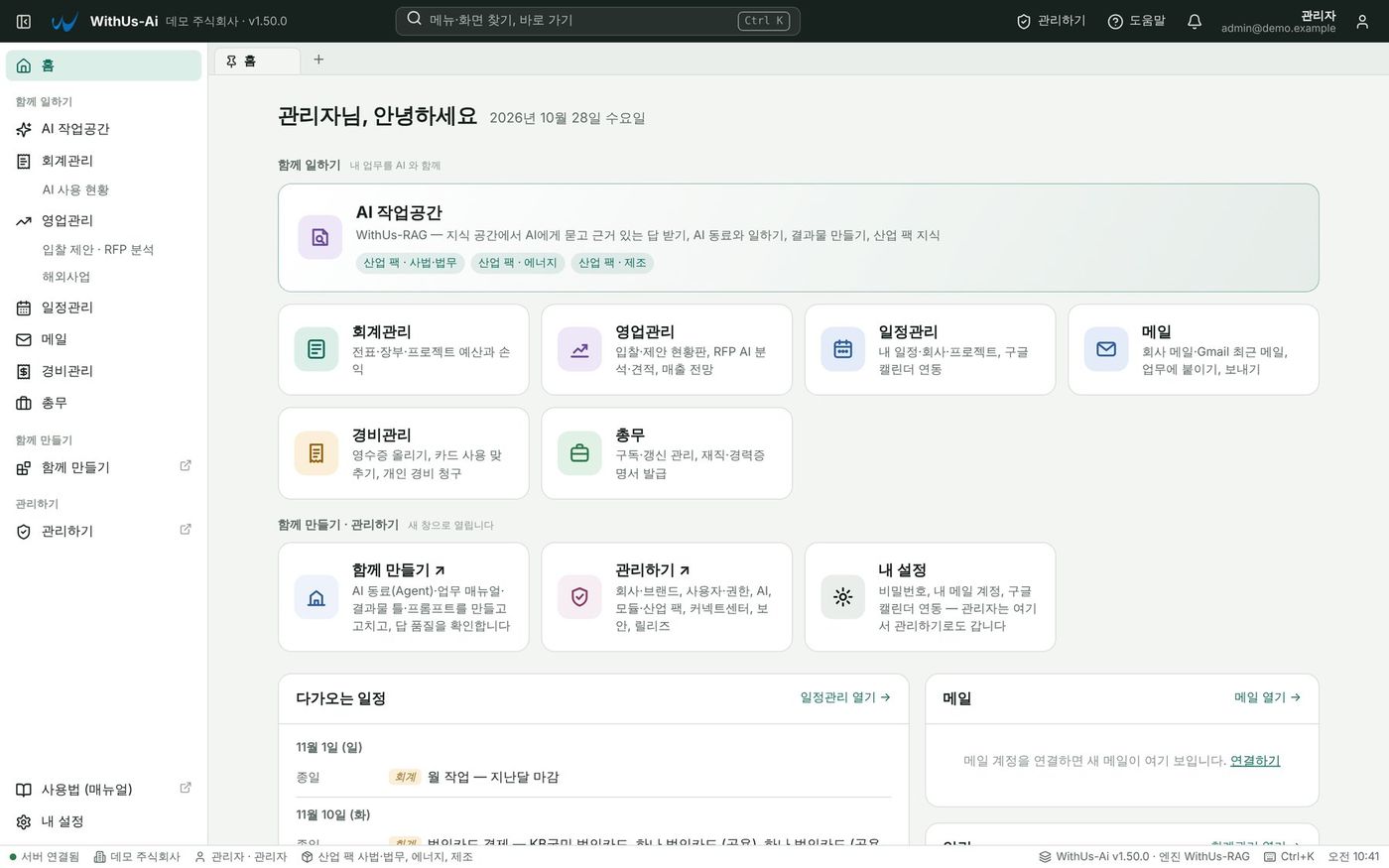Click the 영업관리 card chart icon
The height and width of the screenshot is (868, 1389).
click(579, 349)
